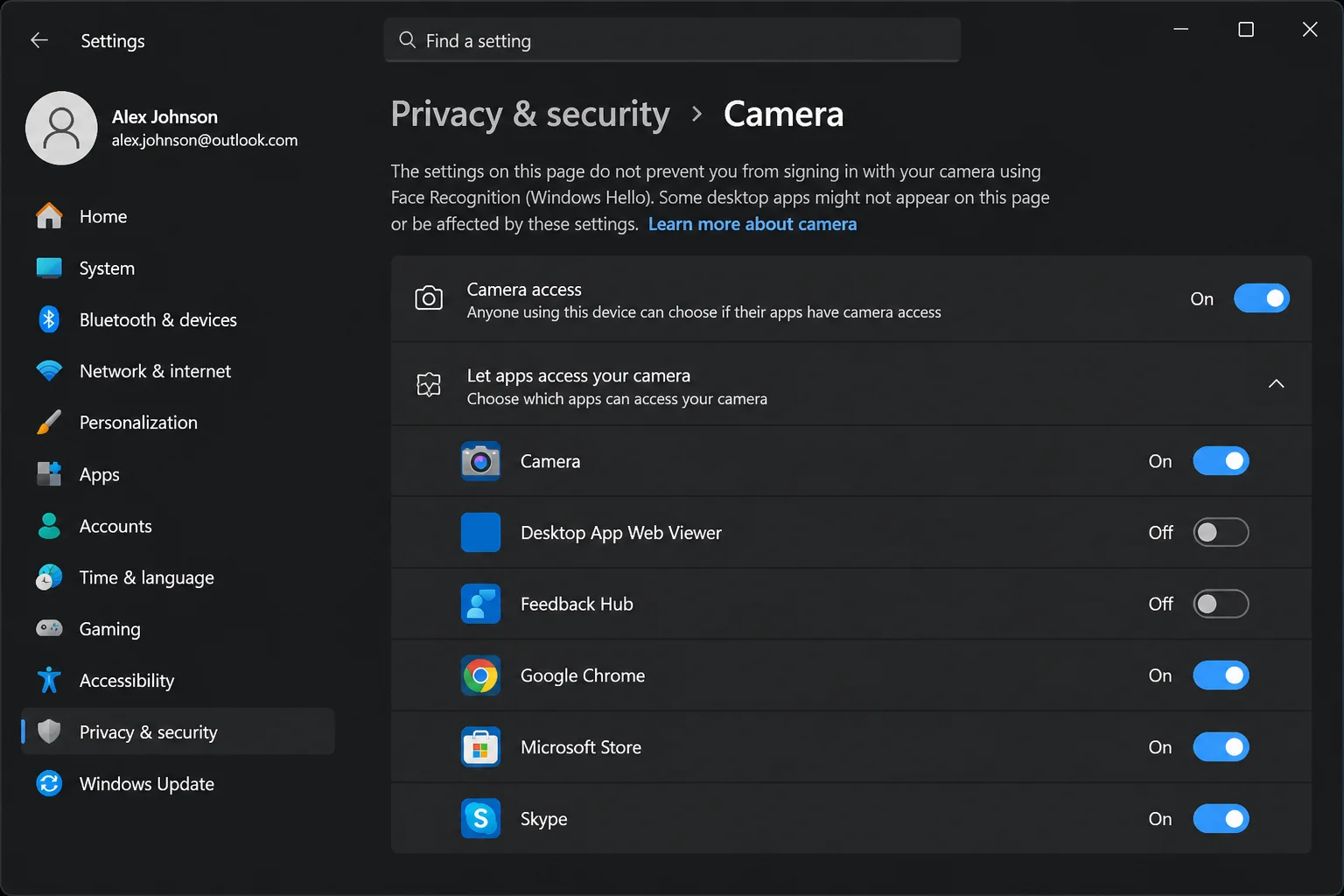This screenshot has height=896, width=1344.
Task: Maximize the Settings window
Action: click(1246, 29)
